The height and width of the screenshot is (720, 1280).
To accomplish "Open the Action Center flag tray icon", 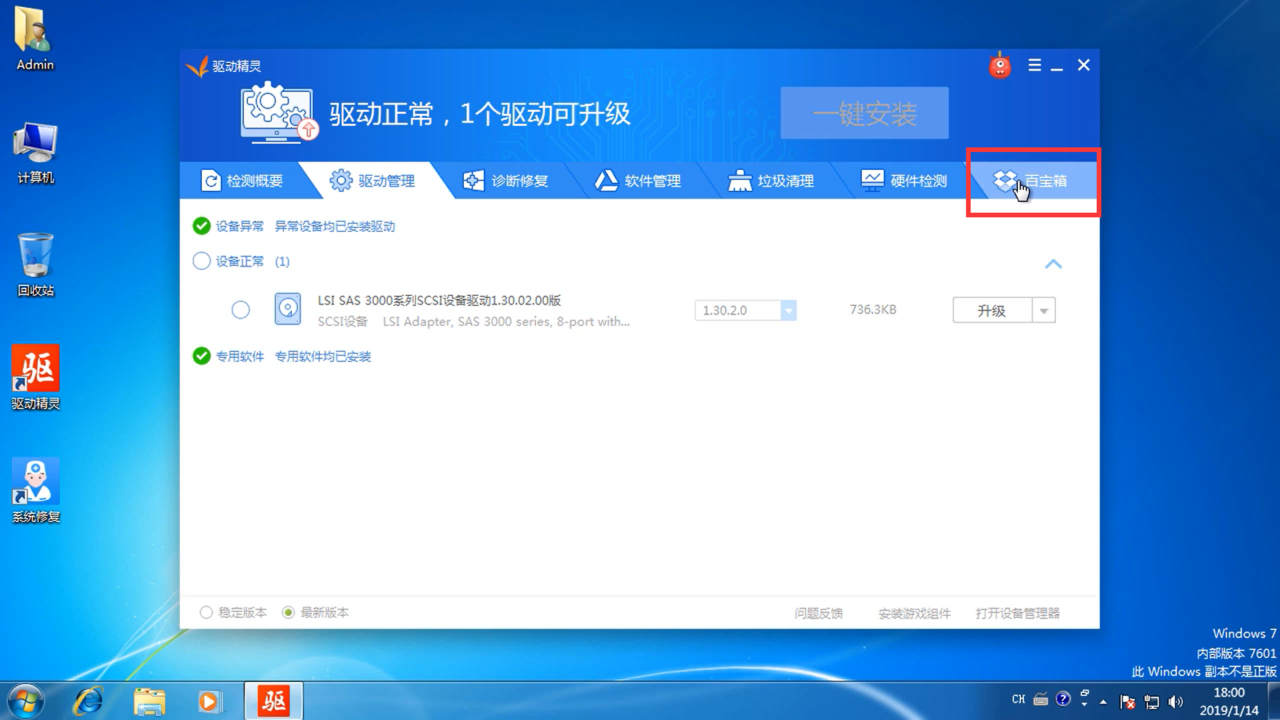I will pos(1127,701).
